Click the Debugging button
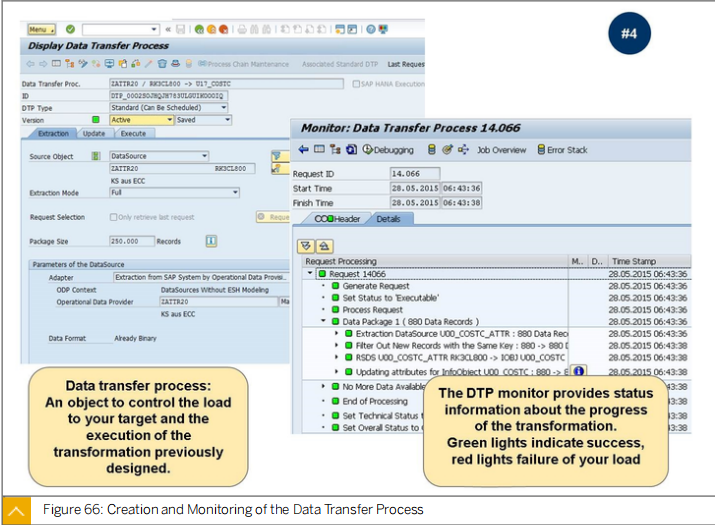715x525 pixels. coord(388,150)
